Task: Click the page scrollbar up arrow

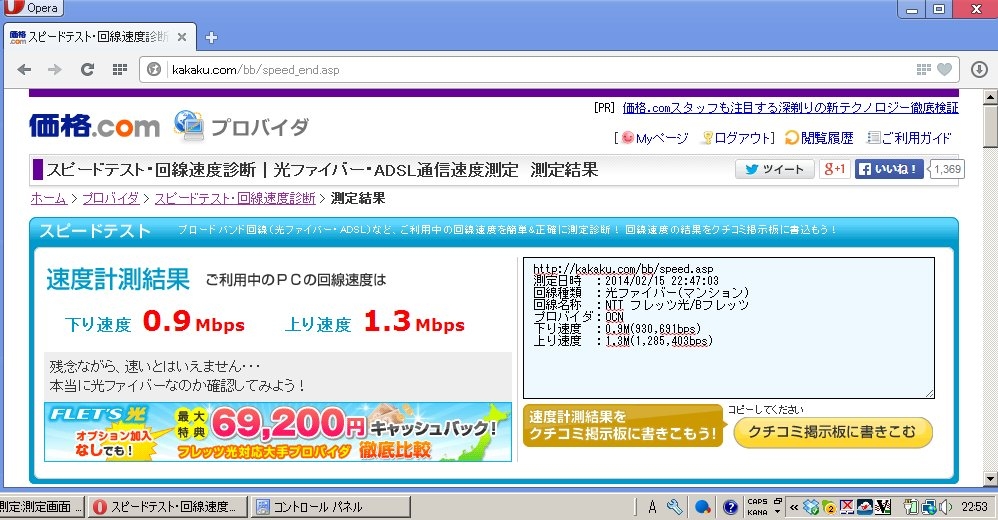Action: coord(990,97)
